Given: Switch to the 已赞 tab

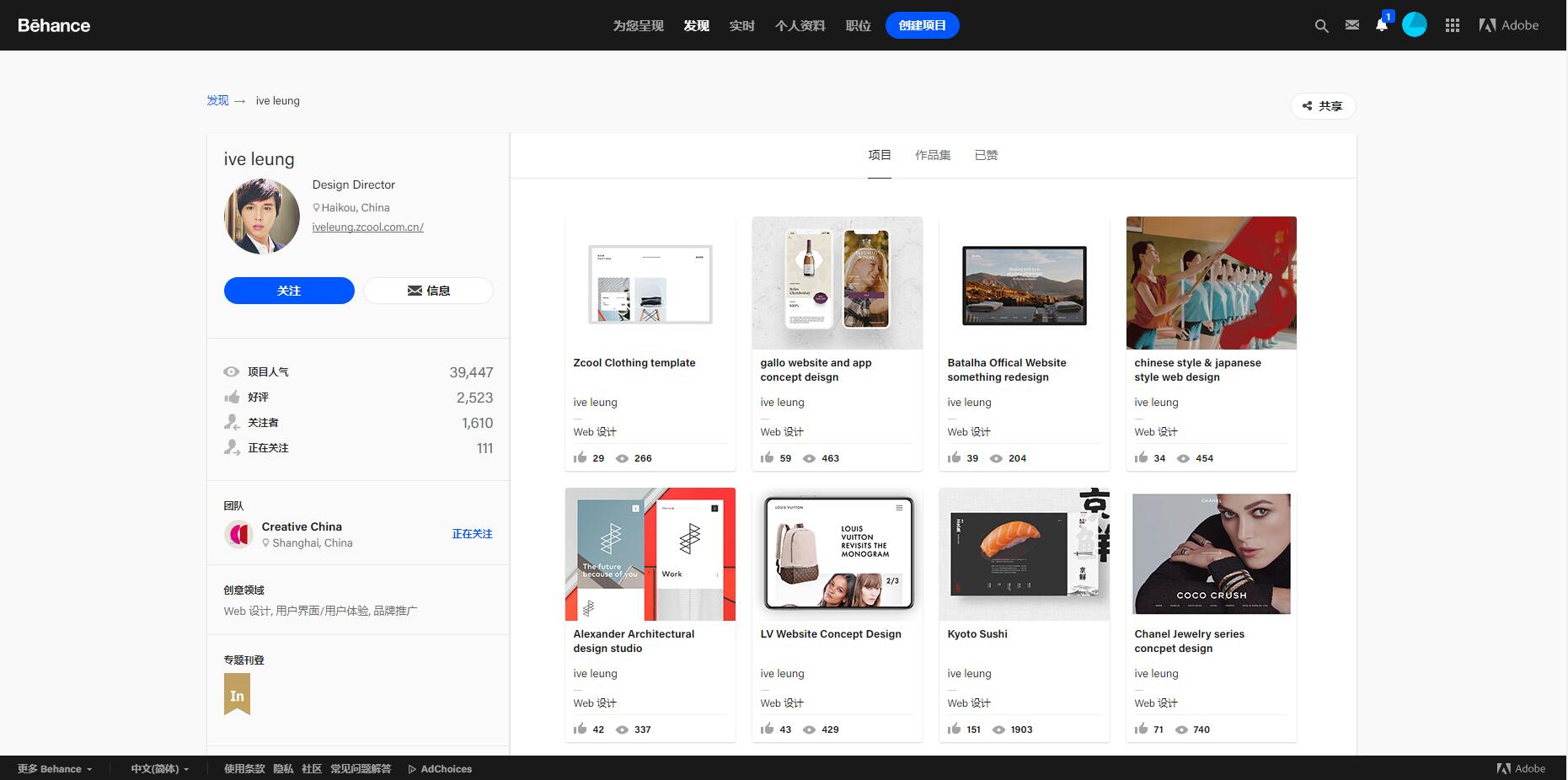Looking at the screenshot, I should tap(986, 155).
